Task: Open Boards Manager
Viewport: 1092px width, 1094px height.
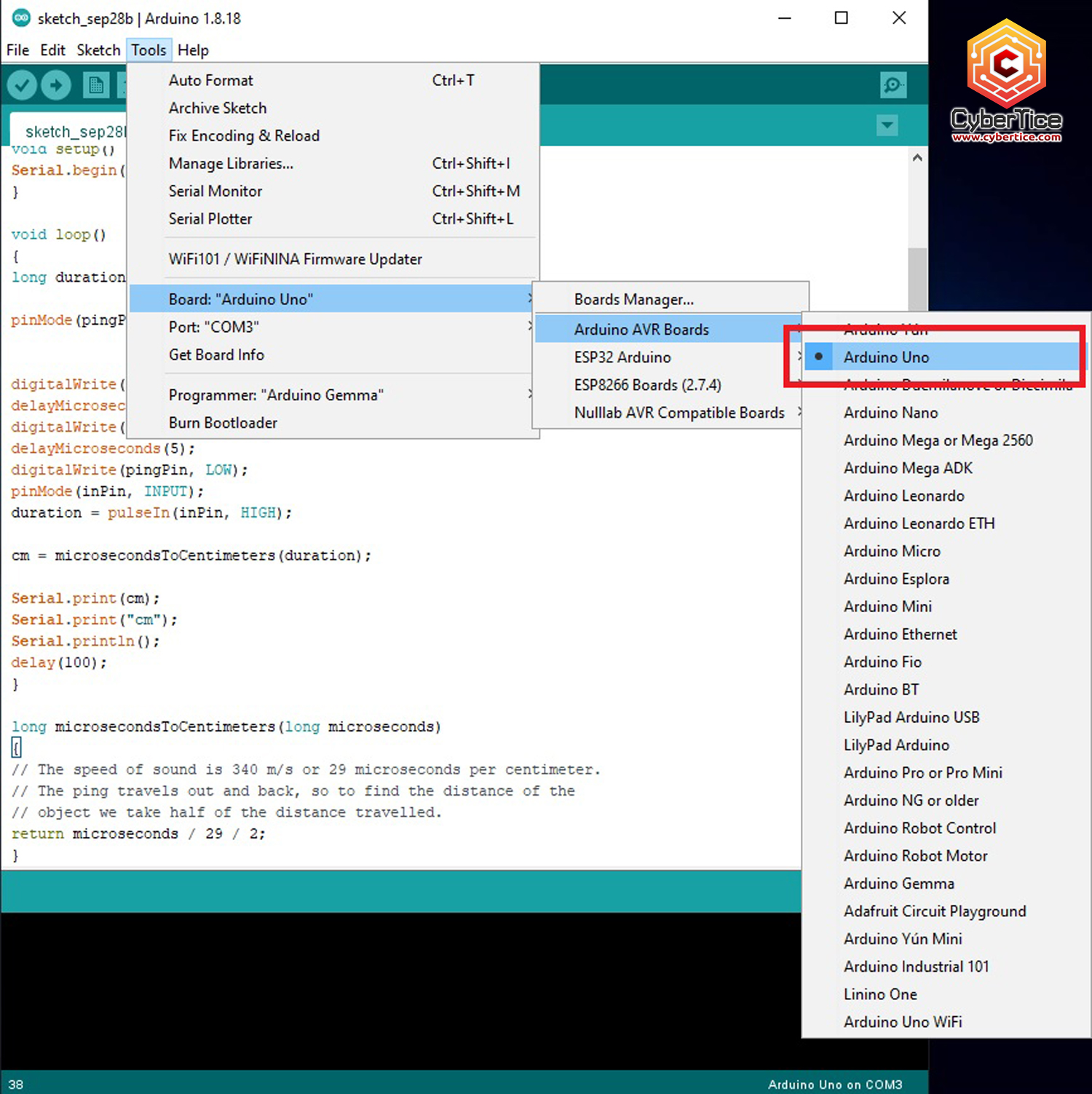Action: click(633, 298)
